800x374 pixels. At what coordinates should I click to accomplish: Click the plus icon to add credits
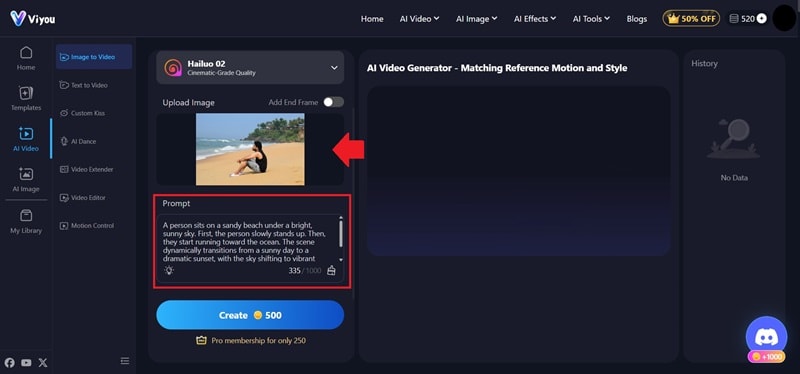click(x=761, y=19)
